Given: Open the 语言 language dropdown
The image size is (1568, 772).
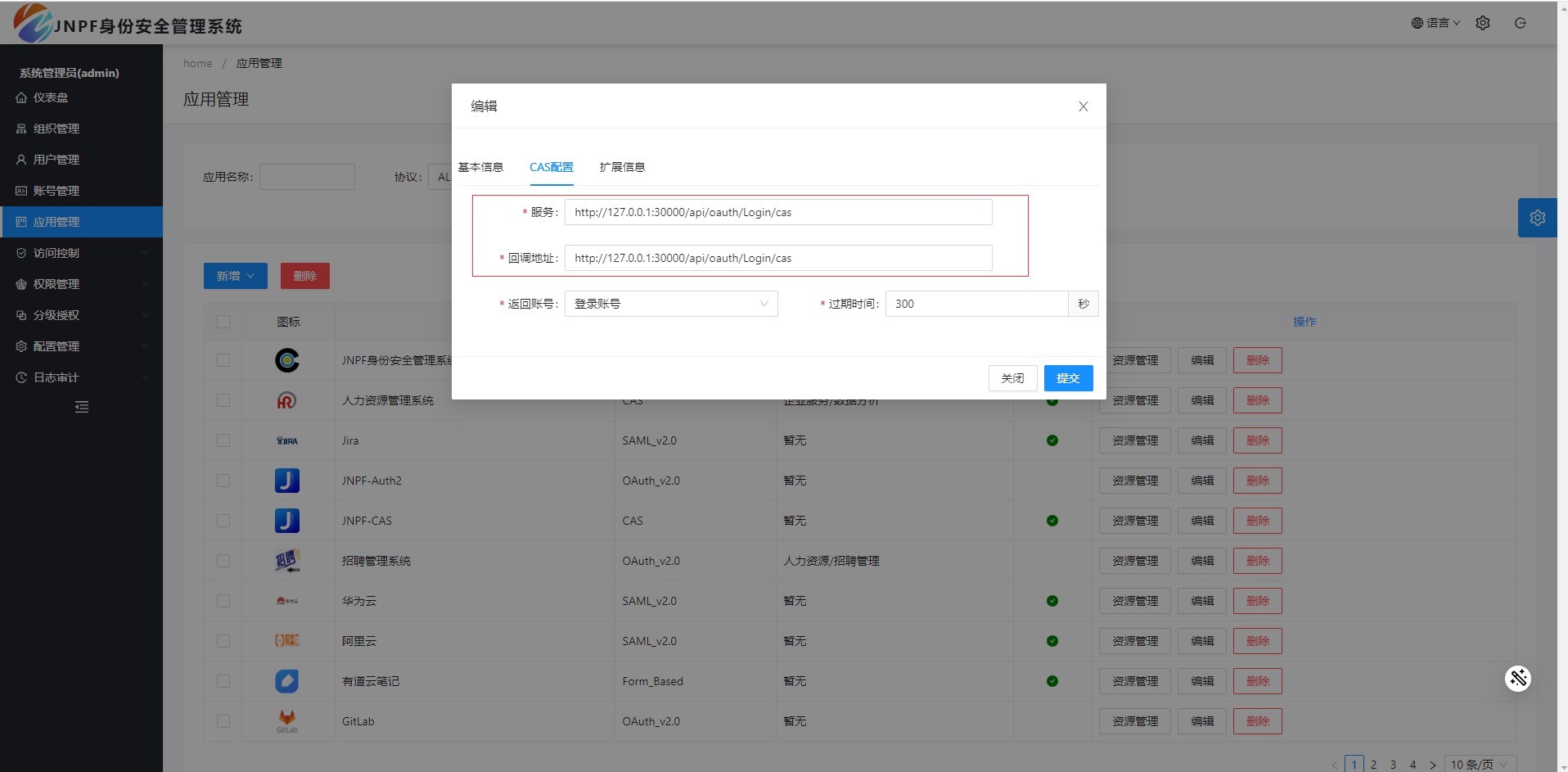Looking at the screenshot, I should [1435, 23].
